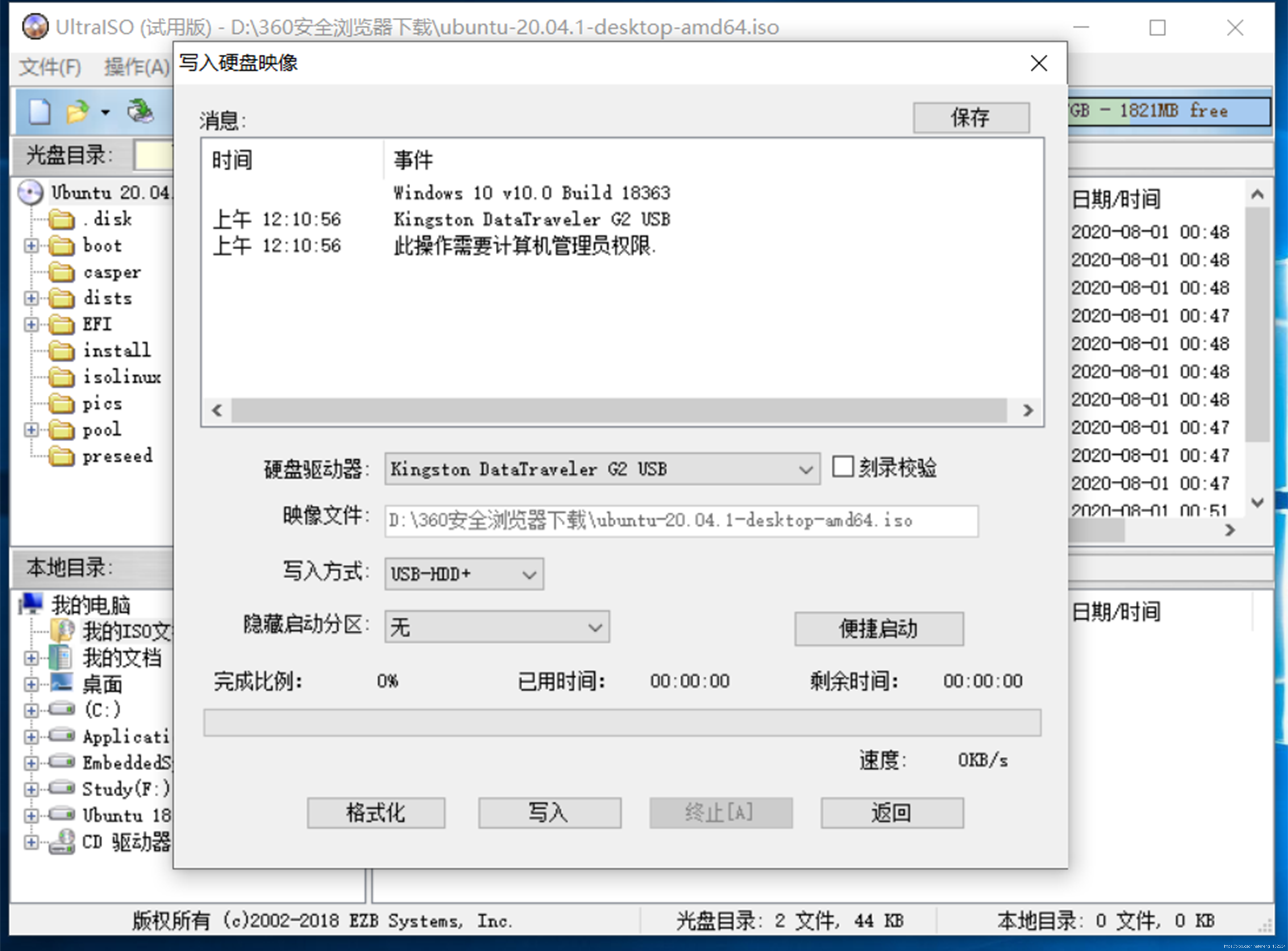1288x951 pixels.
Task: Select the 桌面 desktop icon
Action: tap(62, 683)
